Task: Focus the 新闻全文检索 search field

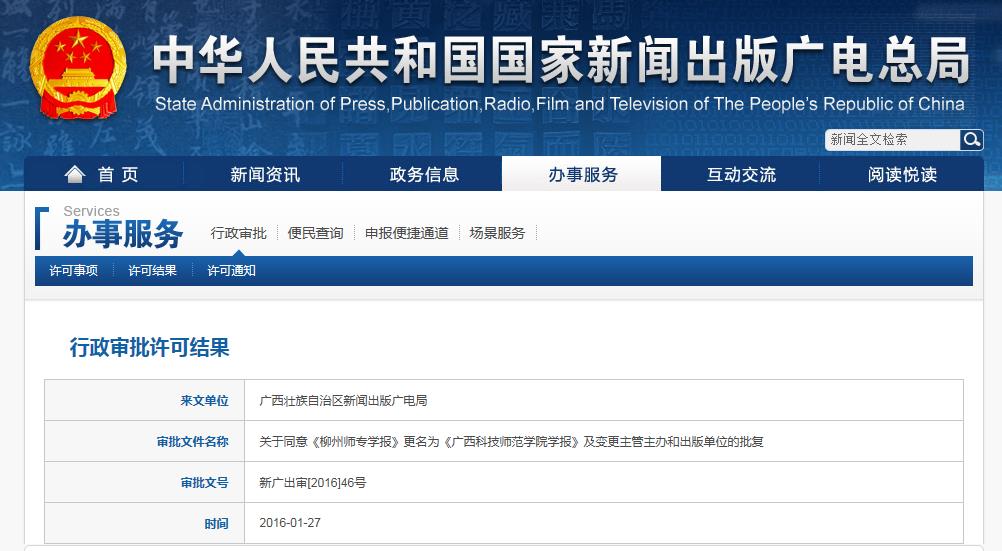Action: pos(893,139)
